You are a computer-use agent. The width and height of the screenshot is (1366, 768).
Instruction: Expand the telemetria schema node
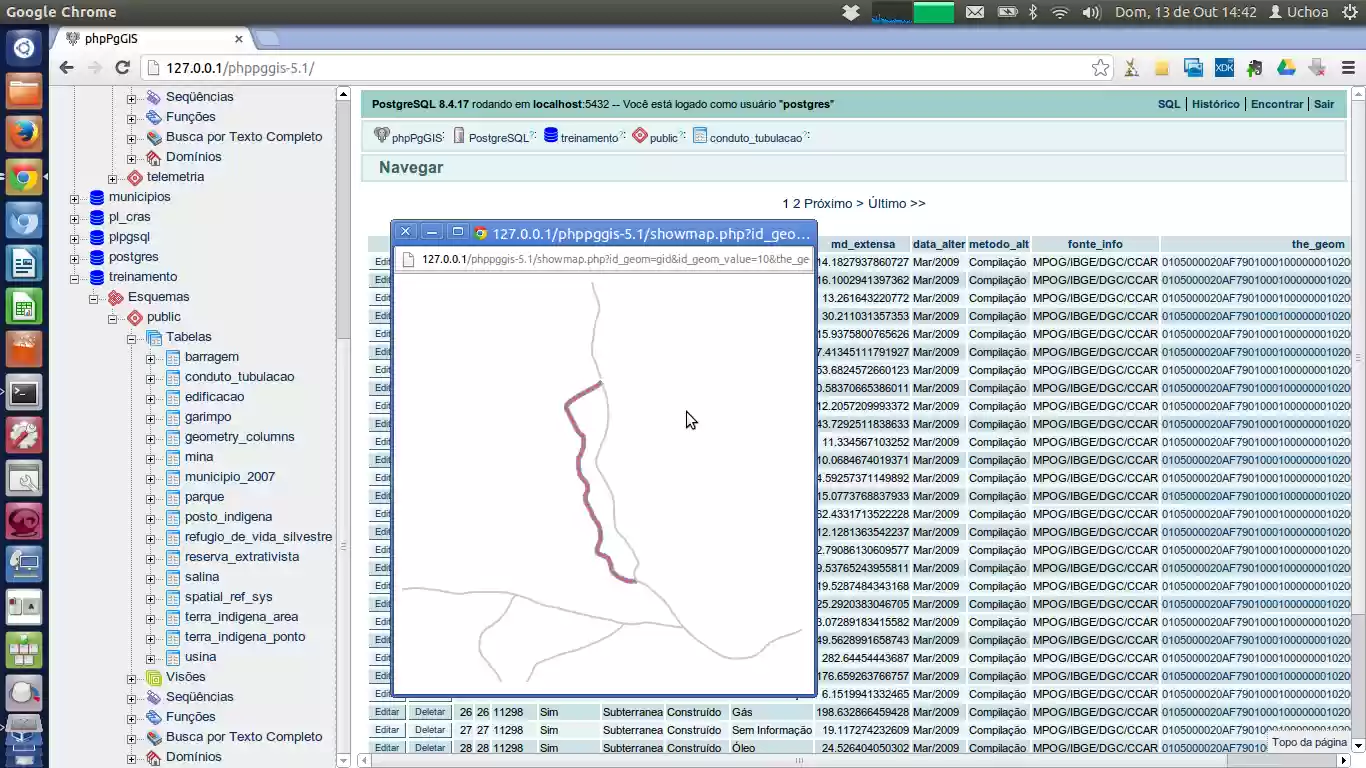112,177
